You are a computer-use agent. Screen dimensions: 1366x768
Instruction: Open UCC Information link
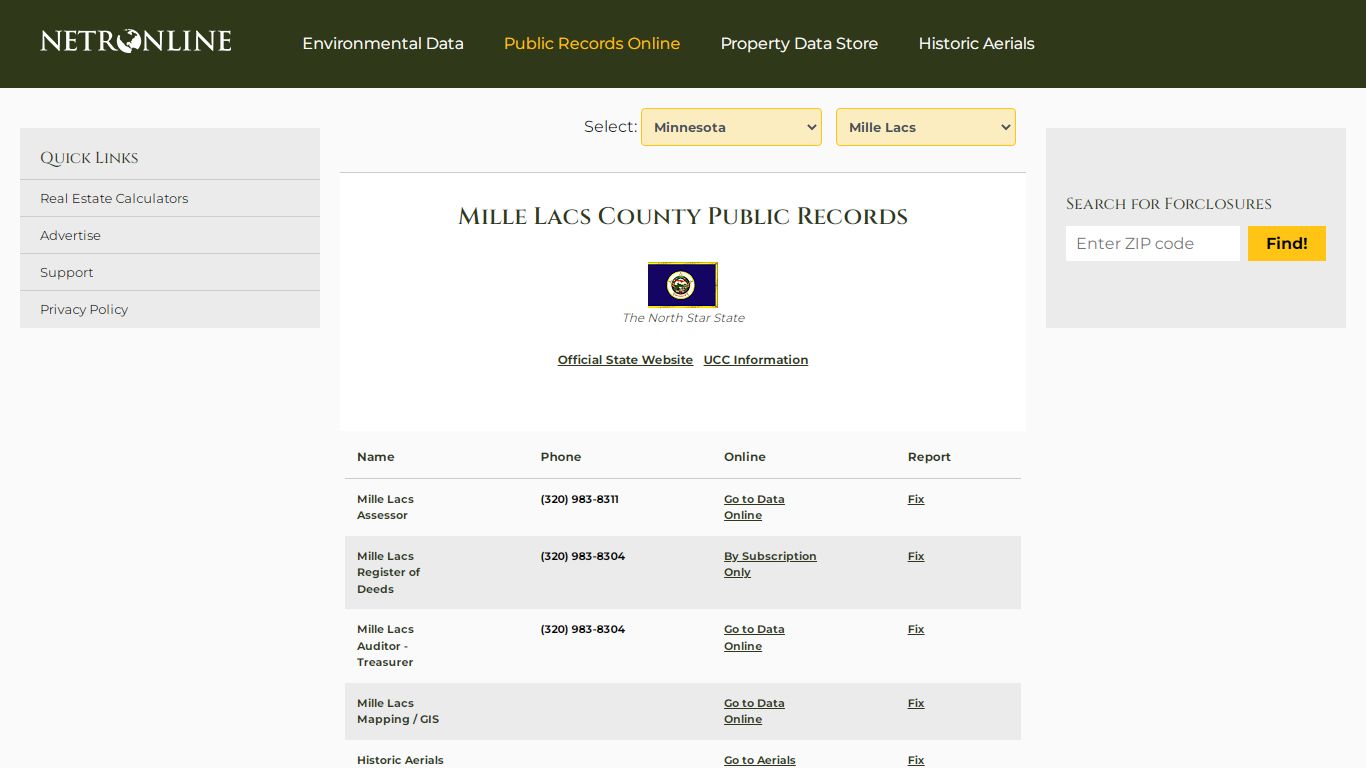click(x=756, y=360)
